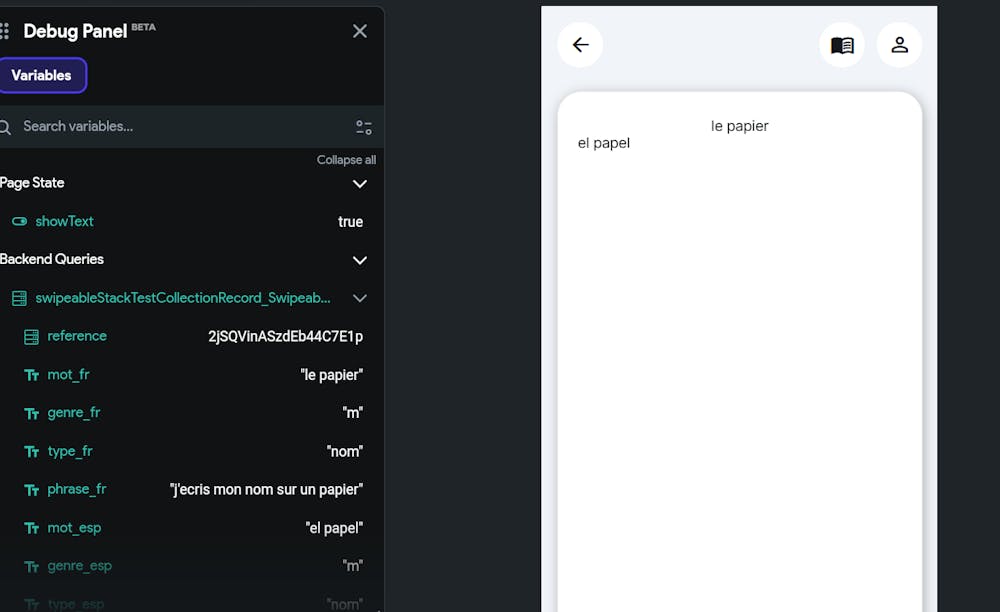The height and width of the screenshot is (612, 1000).
Task: Close the Debug Panel
Action: pos(359,31)
